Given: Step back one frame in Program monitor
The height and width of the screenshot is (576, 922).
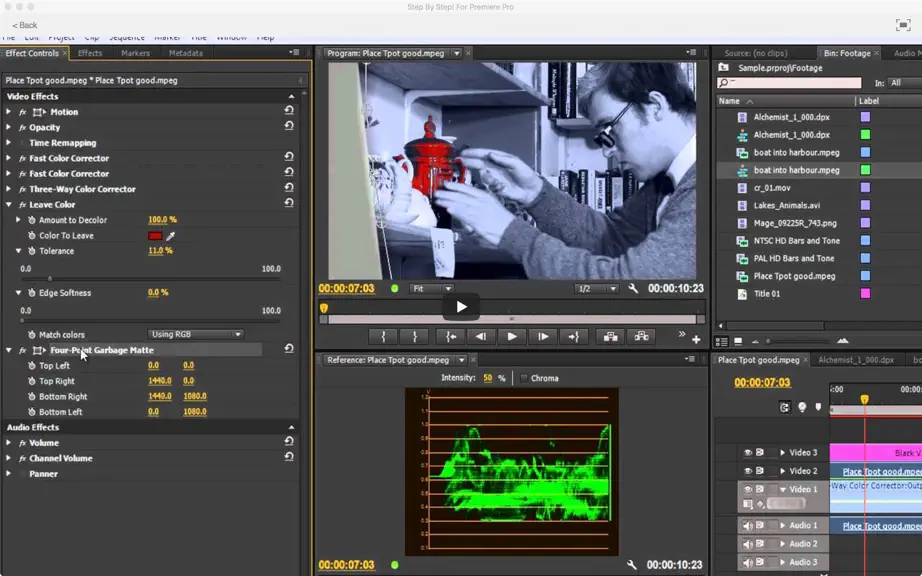Looking at the screenshot, I should tap(481, 337).
